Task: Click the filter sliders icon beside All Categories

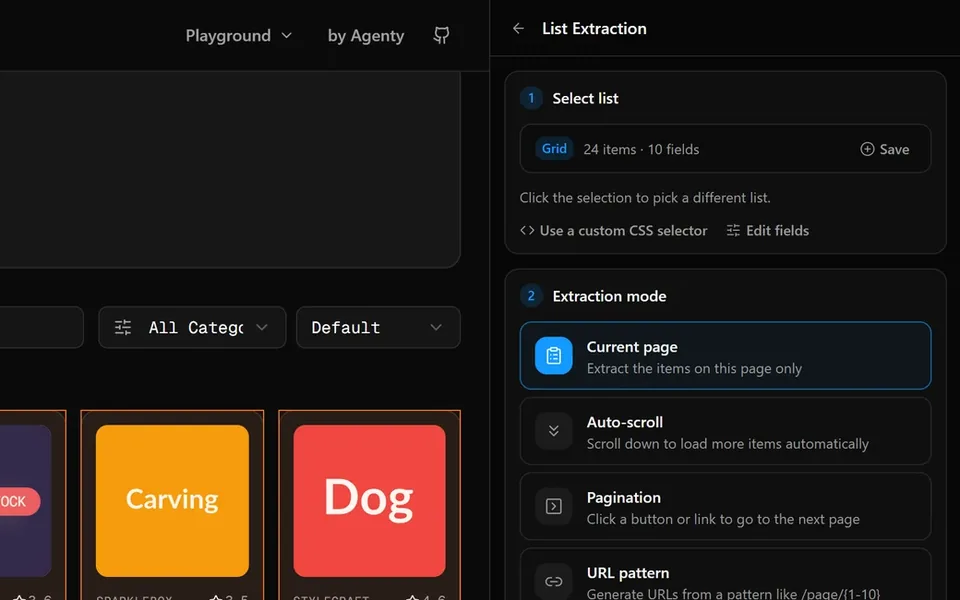Action: (x=123, y=327)
